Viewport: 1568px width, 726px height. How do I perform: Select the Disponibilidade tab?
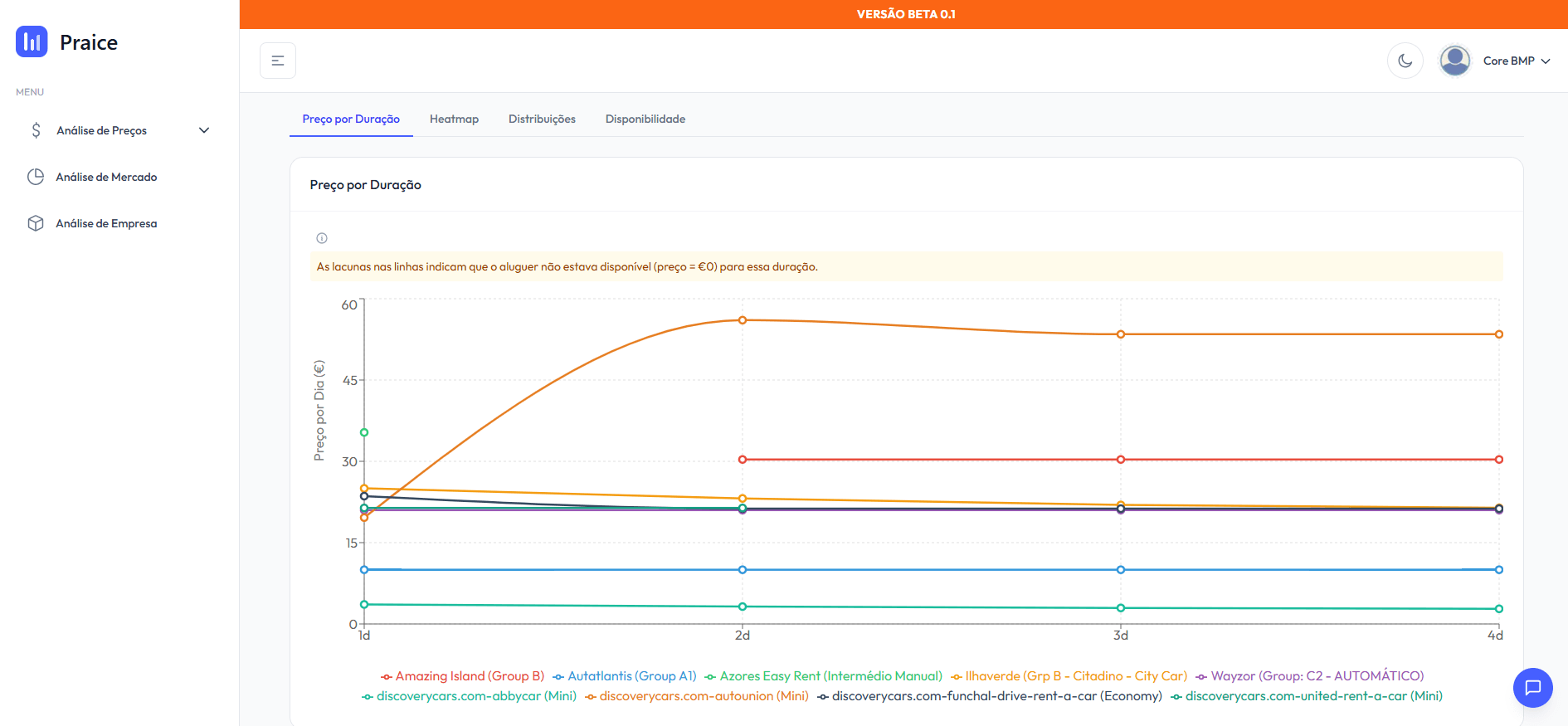645,119
